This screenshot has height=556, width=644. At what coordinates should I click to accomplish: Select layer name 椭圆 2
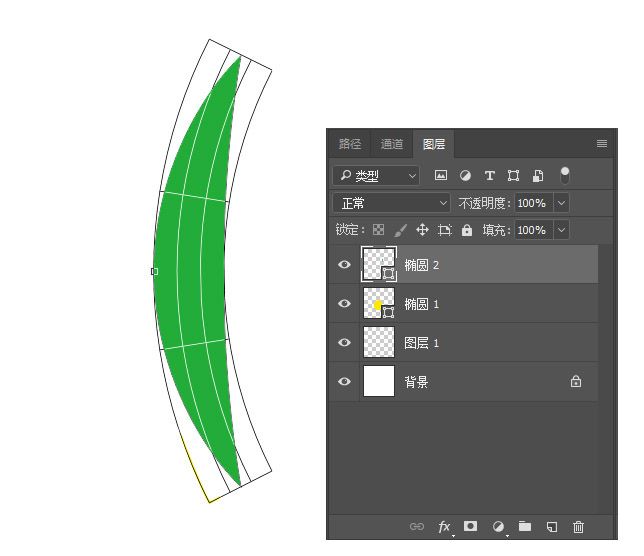[421, 265]
